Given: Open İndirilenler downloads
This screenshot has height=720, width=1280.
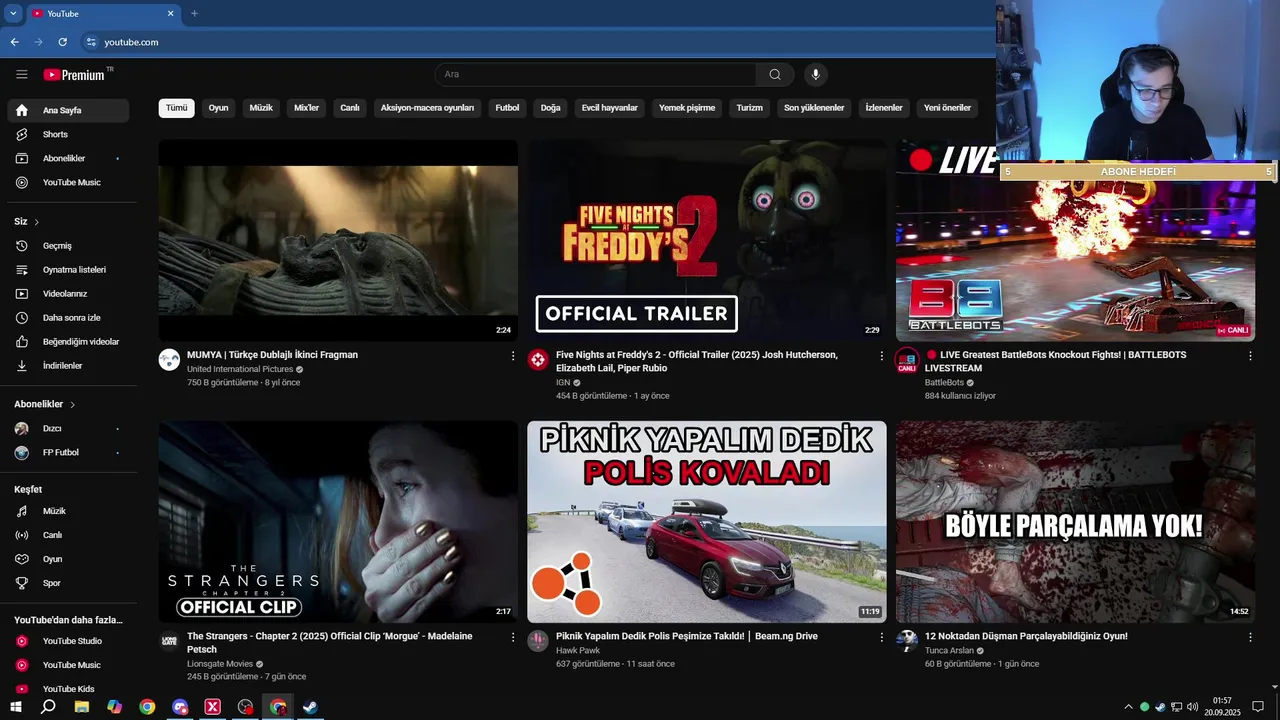Looking at the screenshot, I should click(68, 365).
